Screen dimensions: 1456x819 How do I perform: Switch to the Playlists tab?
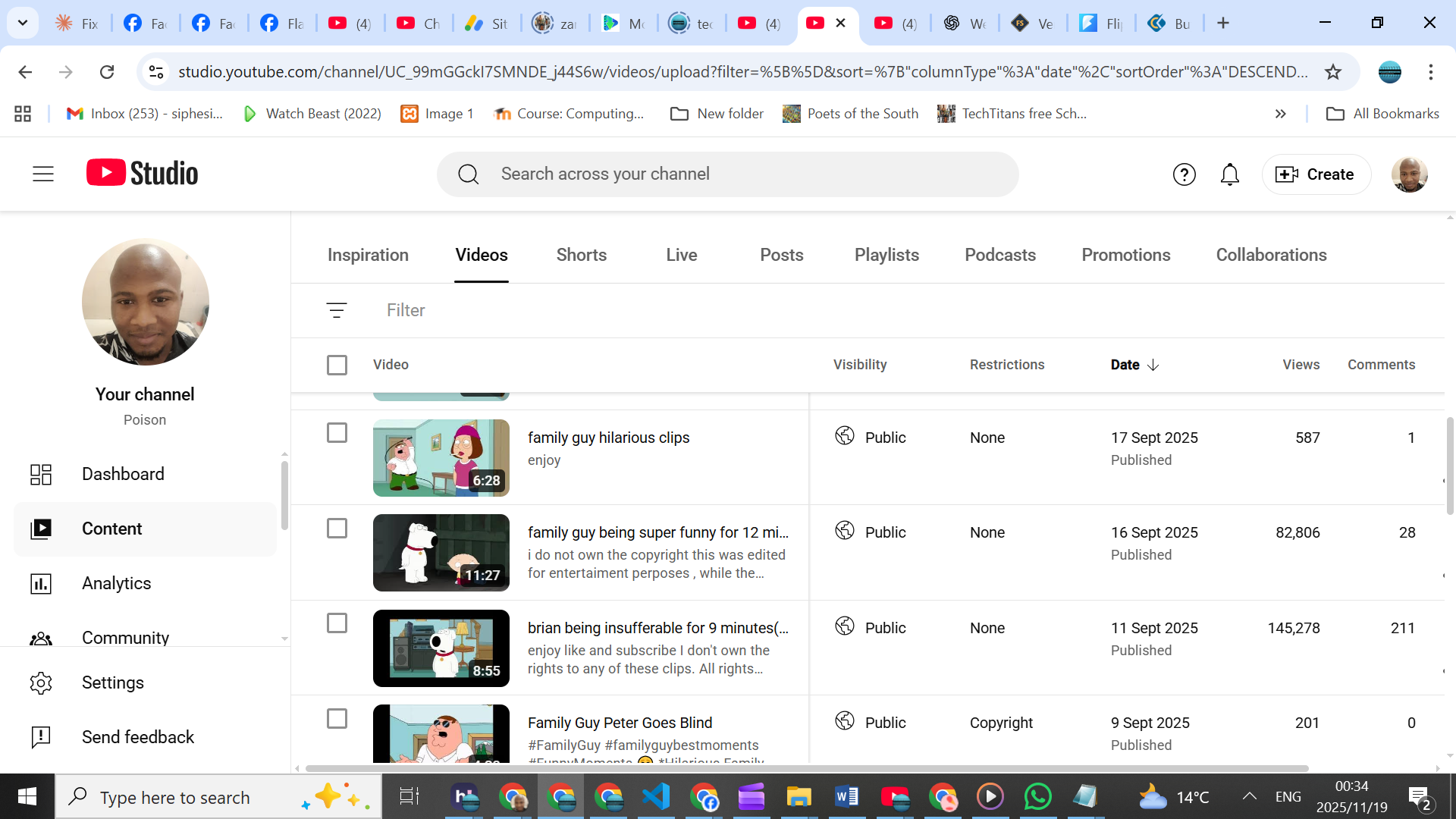click(x=886, y=255)
